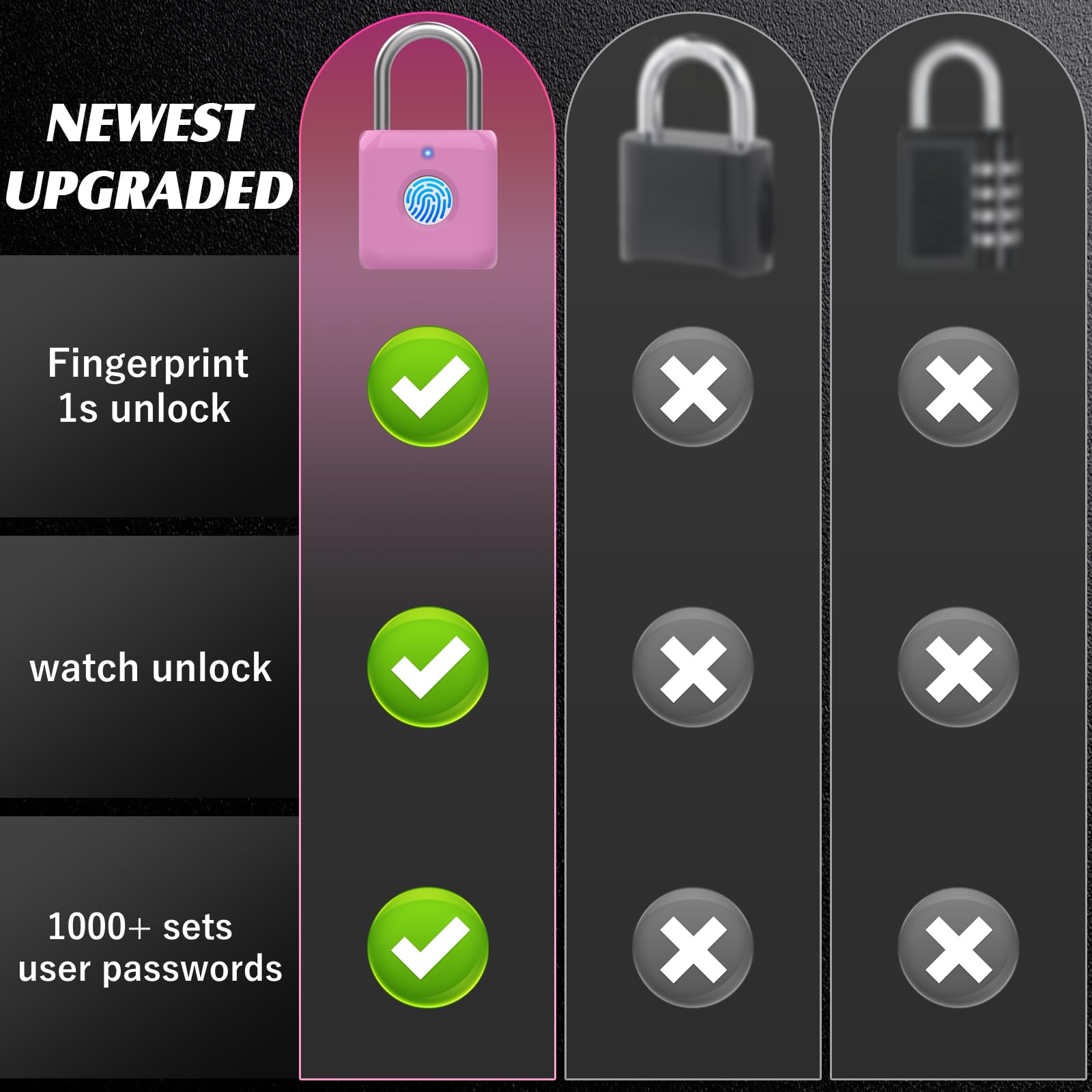The width and height of the screenshot is (1092, 1092).
Task: Click the silver shackle of the pink padlock
Action: (428, 75)
